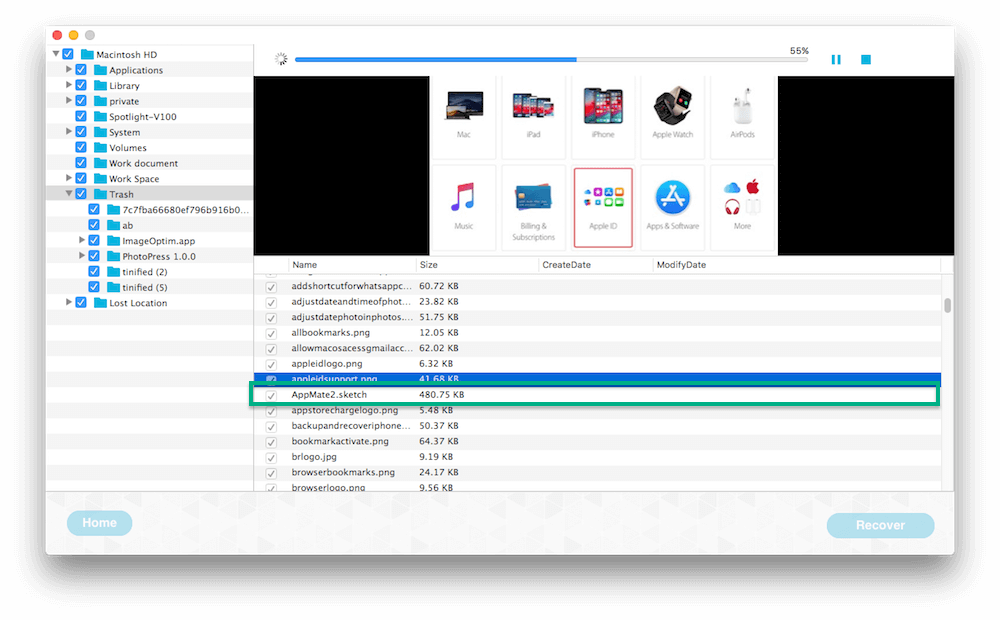Toggle checkbox for brlogo.jpg
The image size is (1000, 620).
click(271, 457)
